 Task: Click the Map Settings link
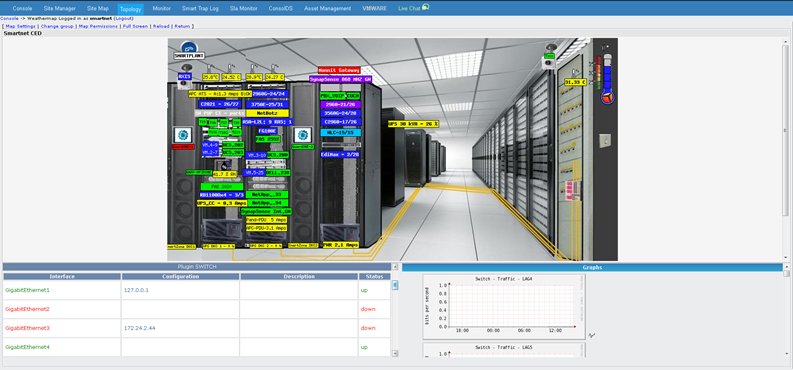[21, 26]
